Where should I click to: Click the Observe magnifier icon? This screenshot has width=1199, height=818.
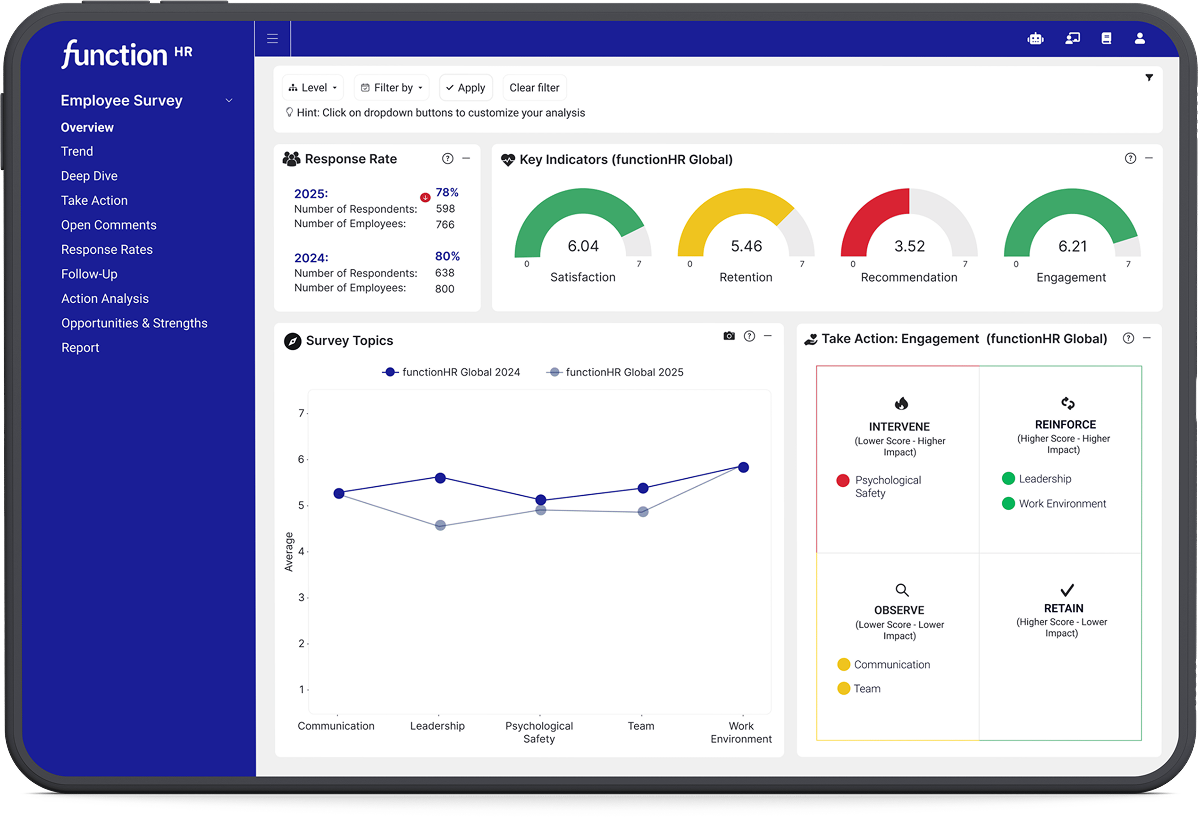(902, 589)
